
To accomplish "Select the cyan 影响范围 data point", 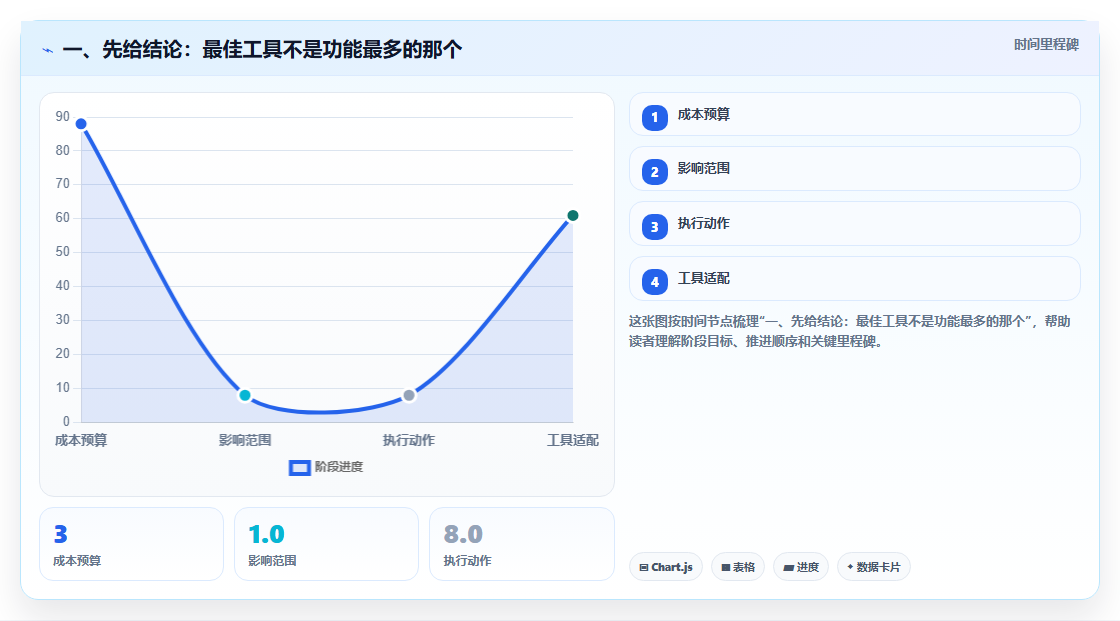I will 245,395.
